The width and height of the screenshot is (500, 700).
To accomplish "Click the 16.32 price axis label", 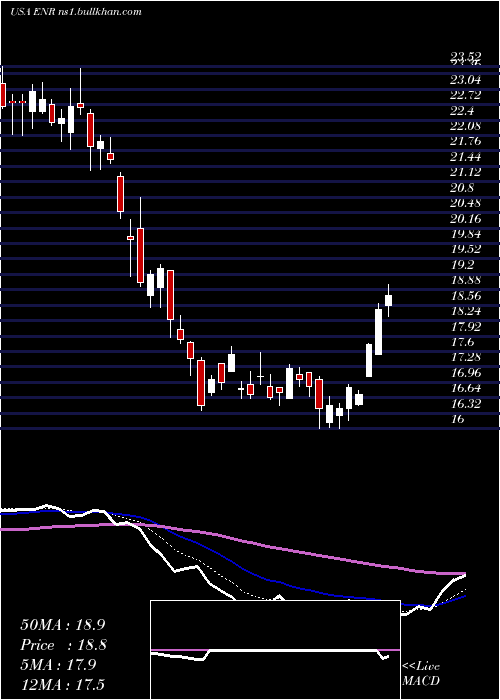I will (466, 404).
